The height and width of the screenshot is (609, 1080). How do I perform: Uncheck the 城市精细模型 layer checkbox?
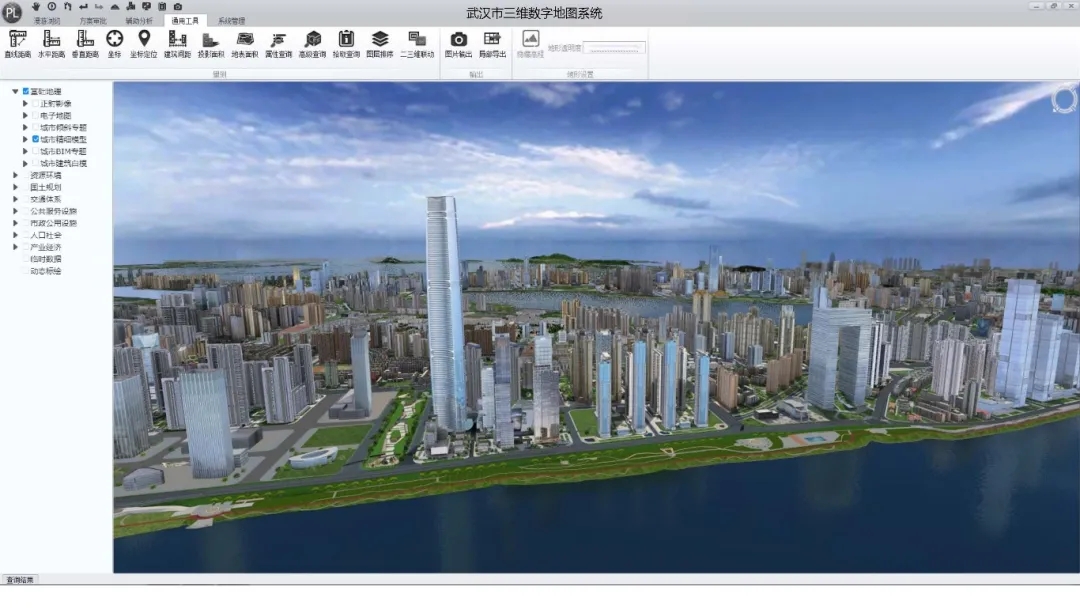[x=36, y=139]
